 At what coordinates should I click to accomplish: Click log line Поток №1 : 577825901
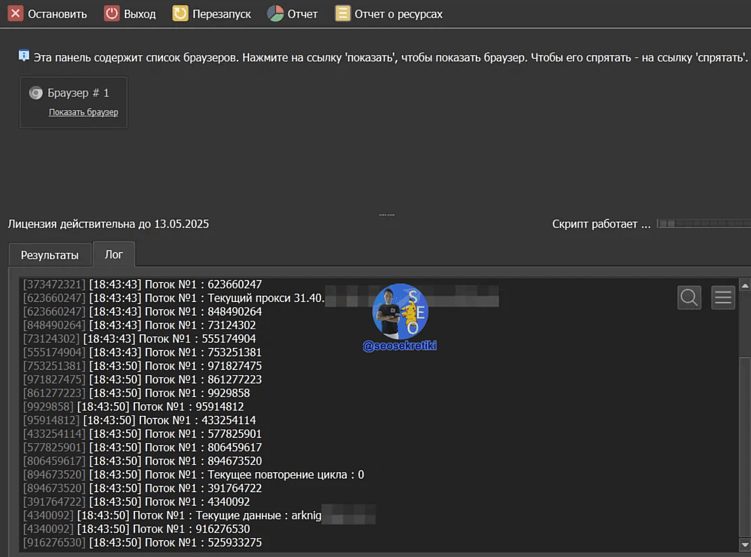click(142, 434)
